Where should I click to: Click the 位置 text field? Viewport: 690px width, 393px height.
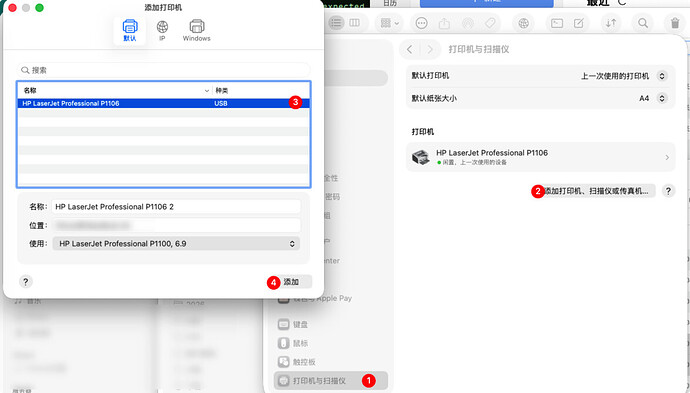(176, 225)
